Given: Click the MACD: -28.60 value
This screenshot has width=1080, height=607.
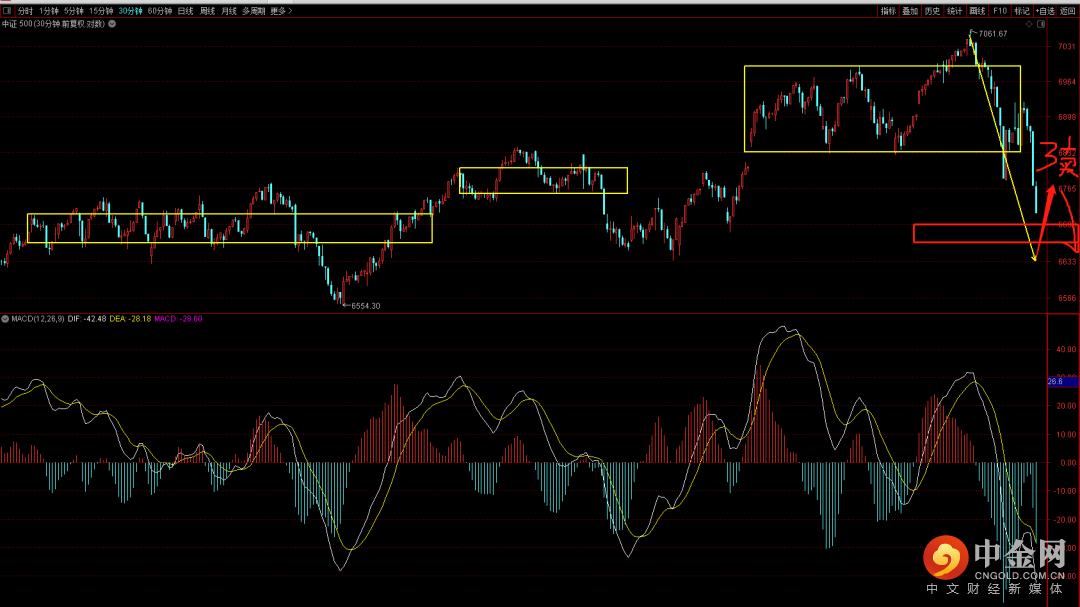Looking at the screenshot, I should (178, 319).
